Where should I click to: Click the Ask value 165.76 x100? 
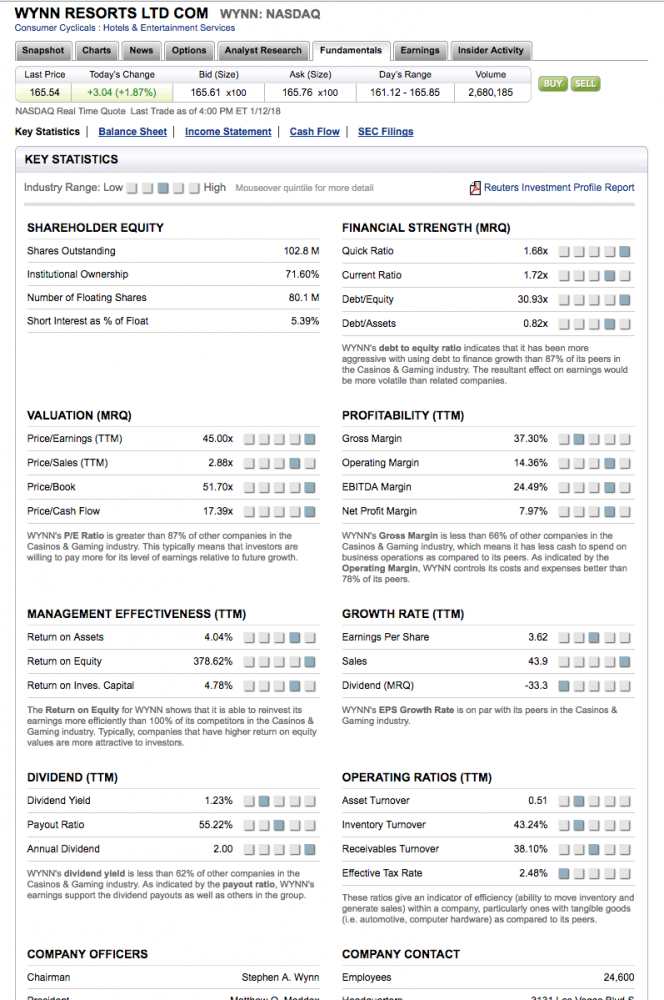(310, 92)
